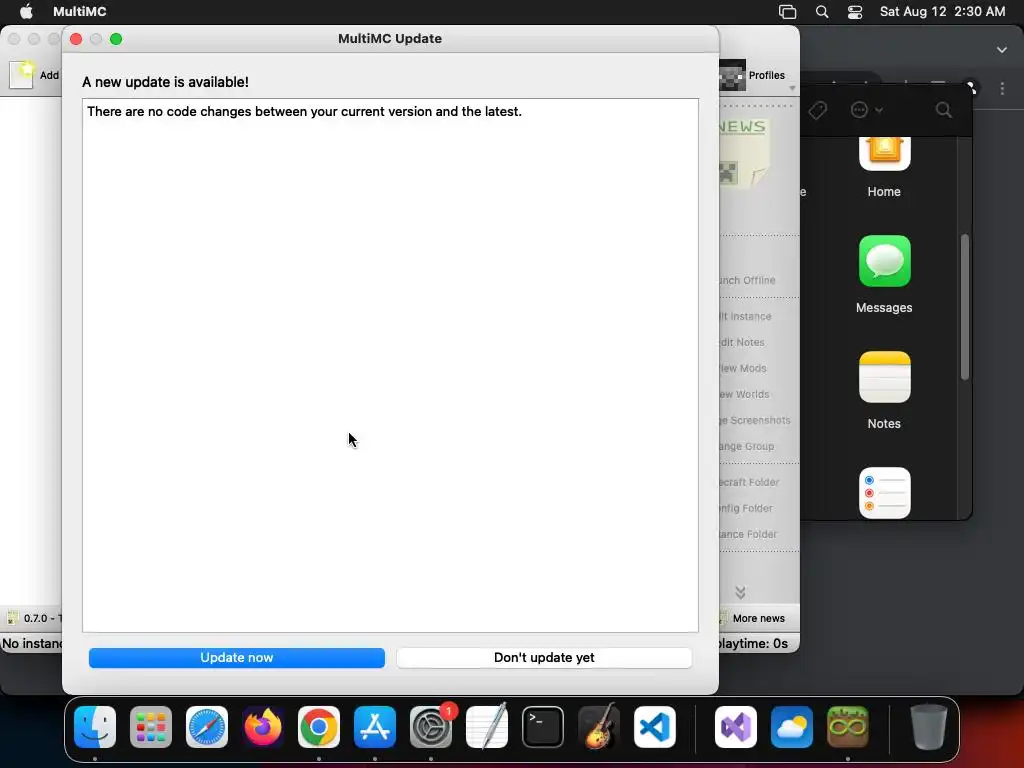Image resolution: width=1024 pixels, height=768 pixels.
Task: Select Change Group in MultiMC sidebar
Action: coord(746,447)
